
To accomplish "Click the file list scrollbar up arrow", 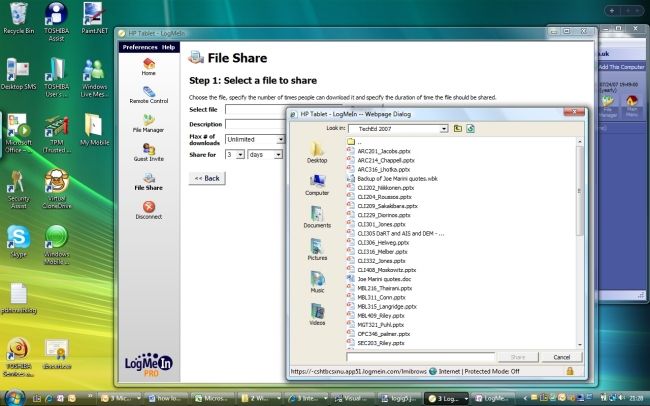I will click(x=580, y=142).
